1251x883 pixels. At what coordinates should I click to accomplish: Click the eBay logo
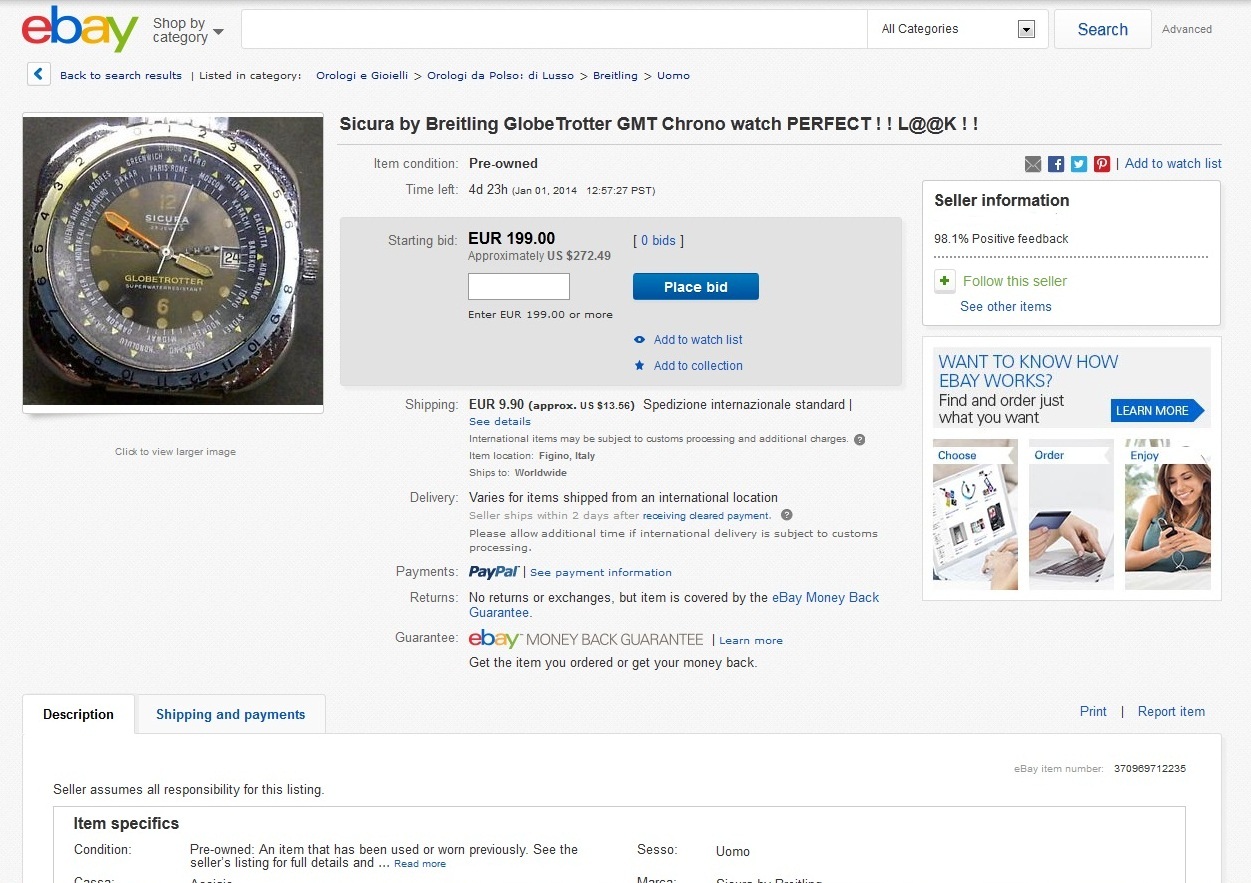tap(80, 30)
